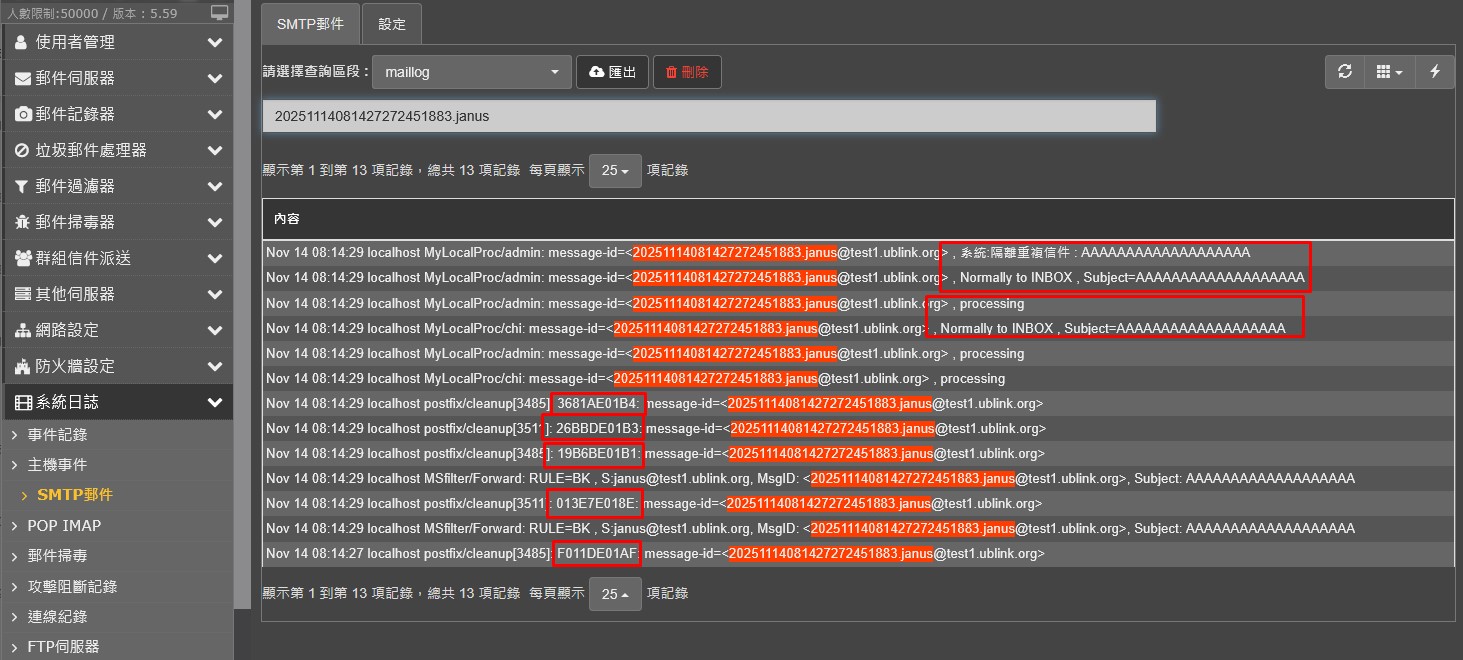Screen dimensions: 1463x660
Task: Click the lightning bolt icon button
Action: click(x=1435, y=72)
